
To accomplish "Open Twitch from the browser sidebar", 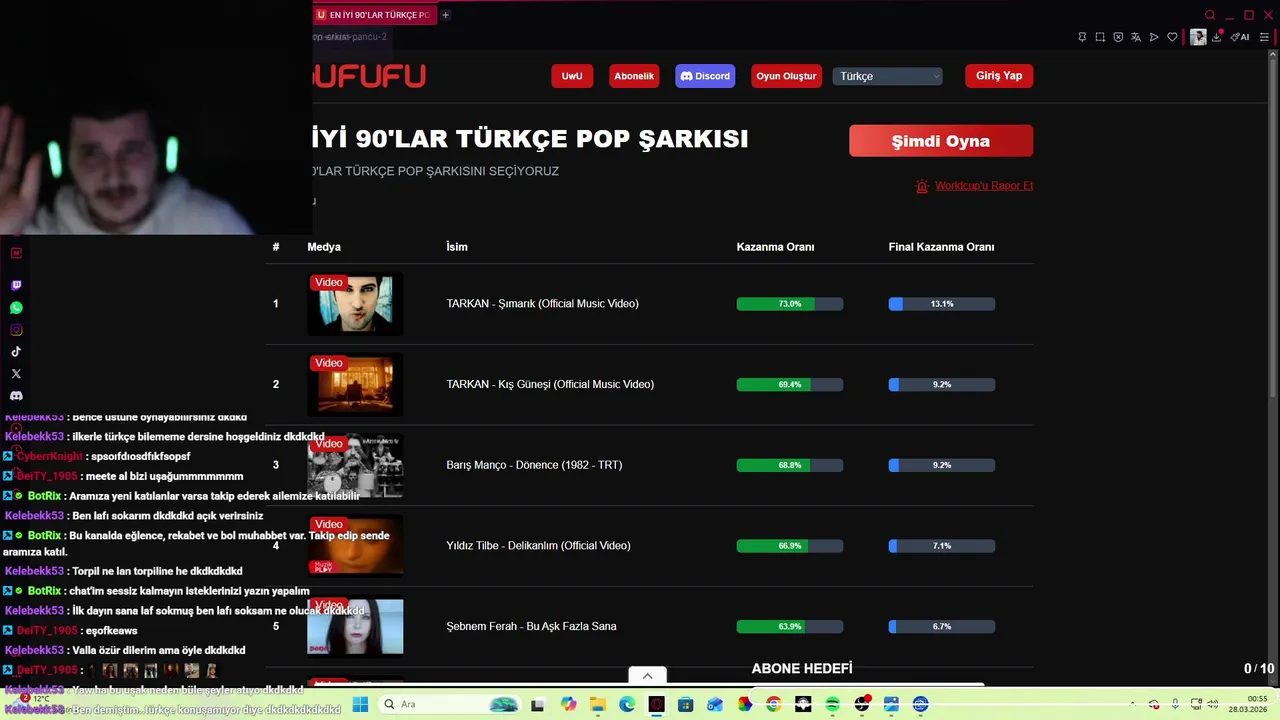I will pos(16,285).
